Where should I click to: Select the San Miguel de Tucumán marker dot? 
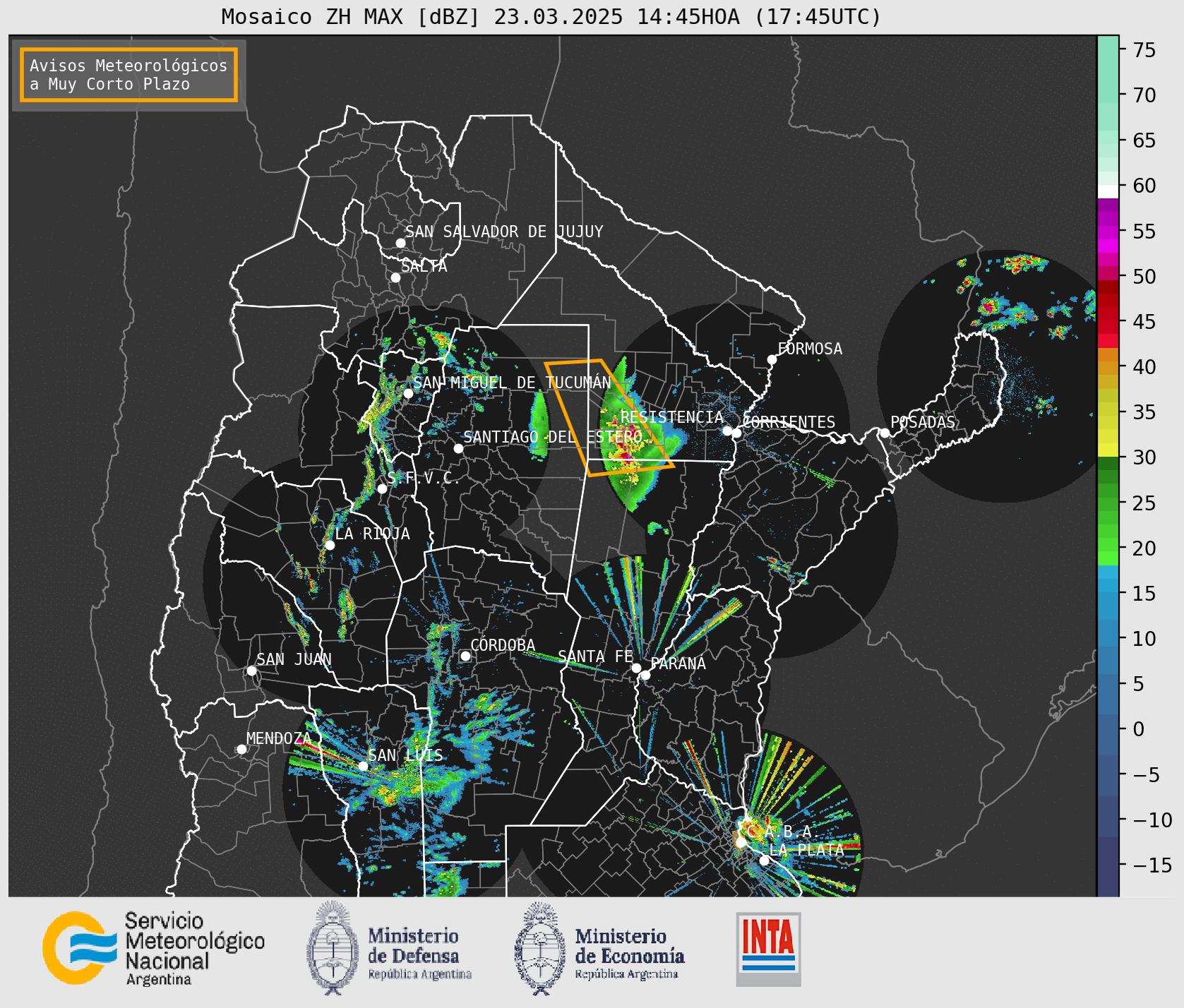click(x=408, y=393)
